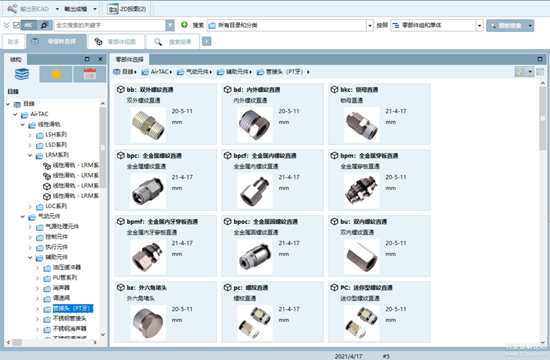Click the export to CAD toolbar icon
Screen dimensions: 550x360
pyautogui.click(x=12, y=8)
